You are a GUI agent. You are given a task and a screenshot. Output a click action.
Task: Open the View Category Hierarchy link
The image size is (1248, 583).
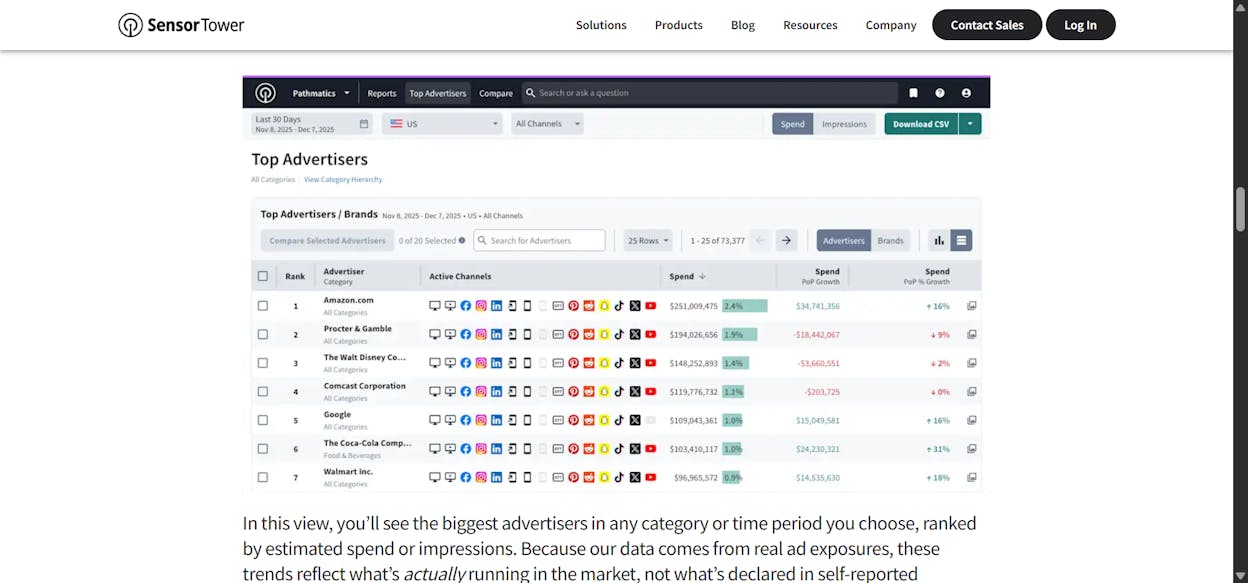coord(343,180)
